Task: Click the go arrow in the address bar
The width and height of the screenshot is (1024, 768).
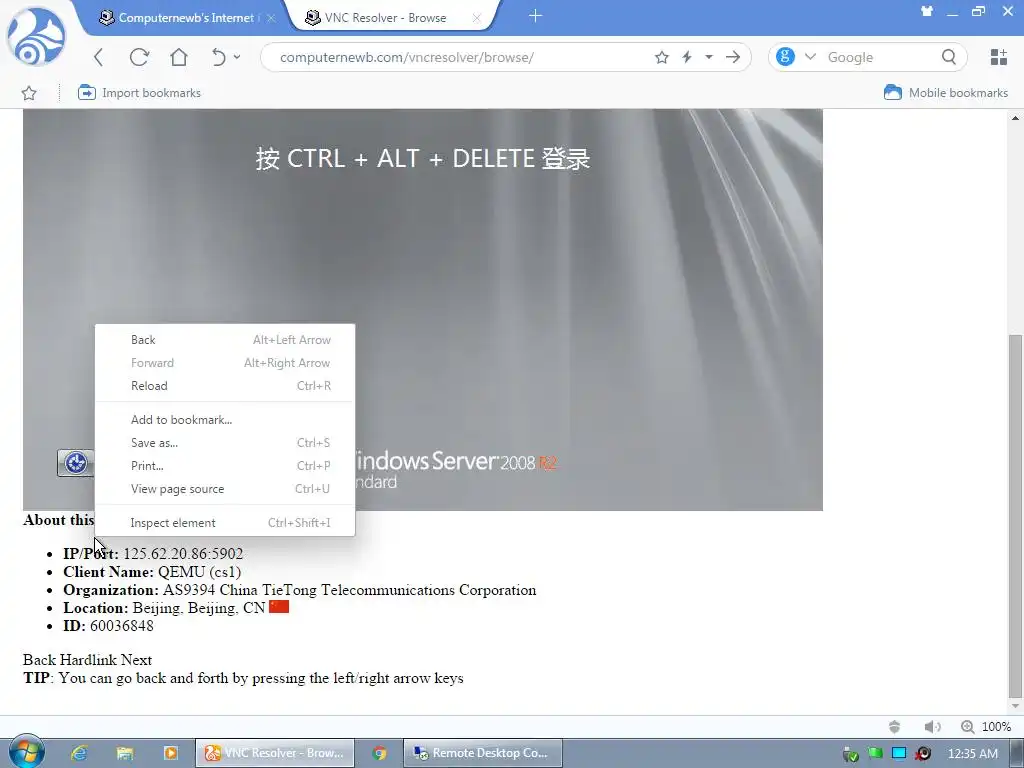Action: 733,57
